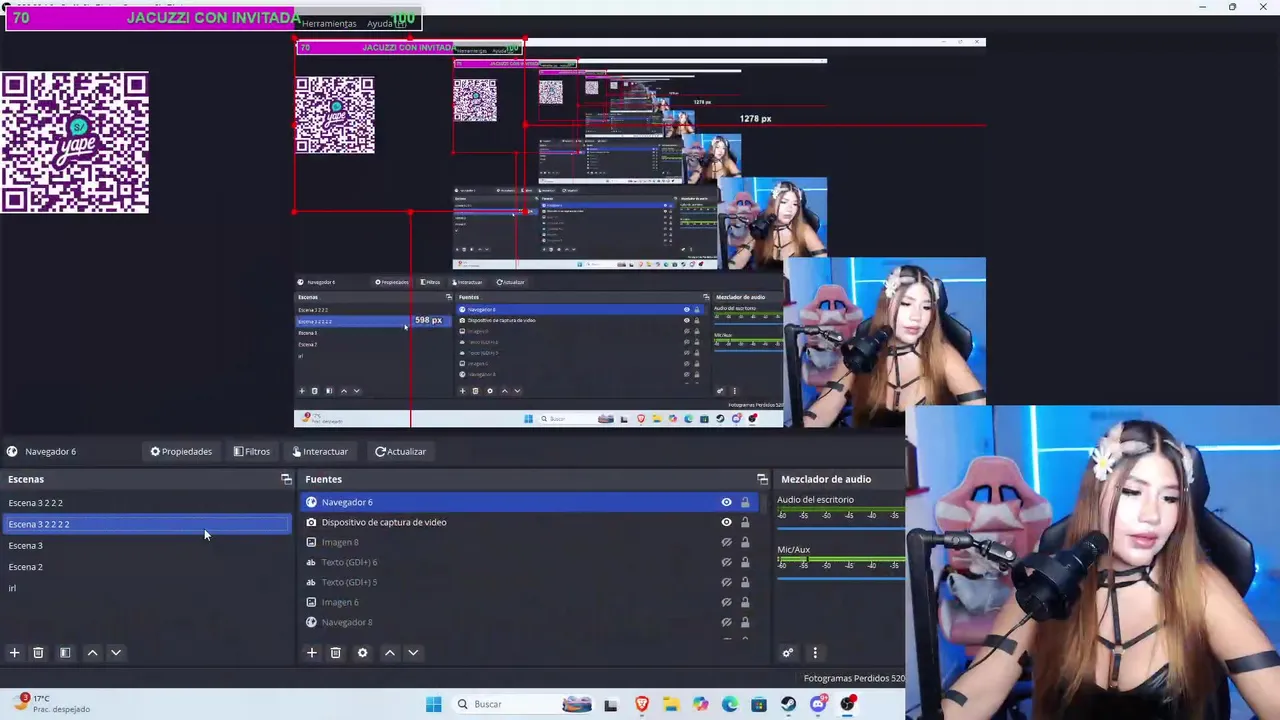This screenshot has width=1280, height=720.
Task: Toggle lock on Dispositivo de captura de video
Action: [745, 522]
